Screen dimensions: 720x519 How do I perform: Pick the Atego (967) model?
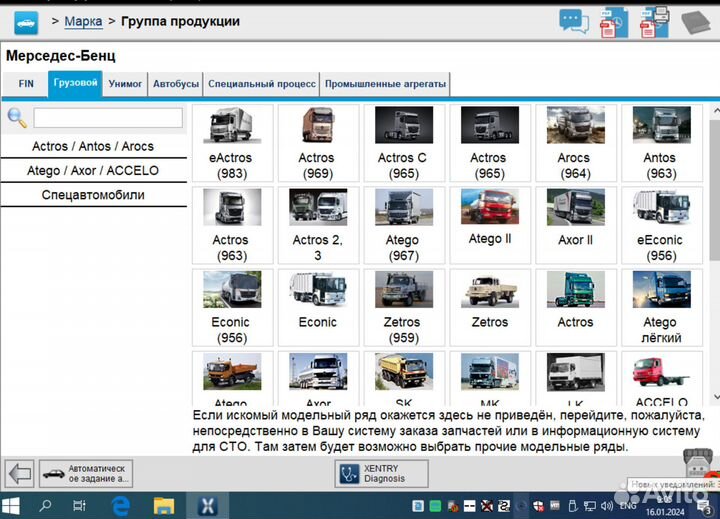click(404, 225)
